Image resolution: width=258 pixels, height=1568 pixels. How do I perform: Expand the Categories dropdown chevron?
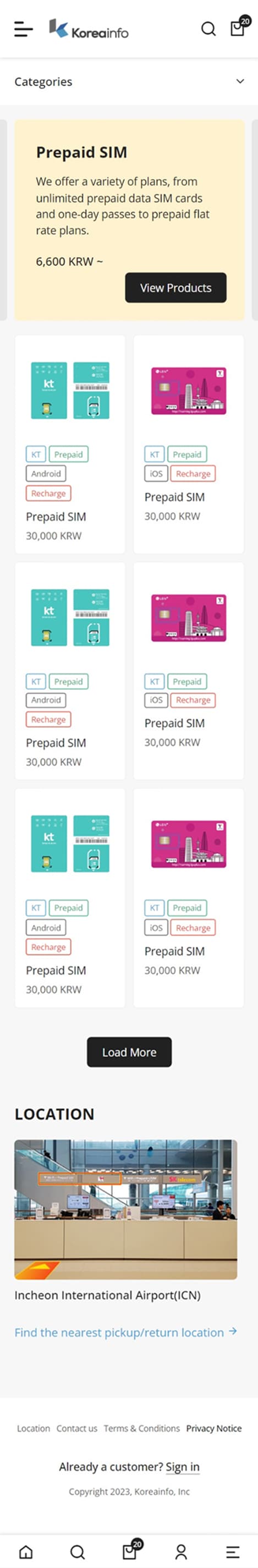pyautogui.click(x=240, y=81)
